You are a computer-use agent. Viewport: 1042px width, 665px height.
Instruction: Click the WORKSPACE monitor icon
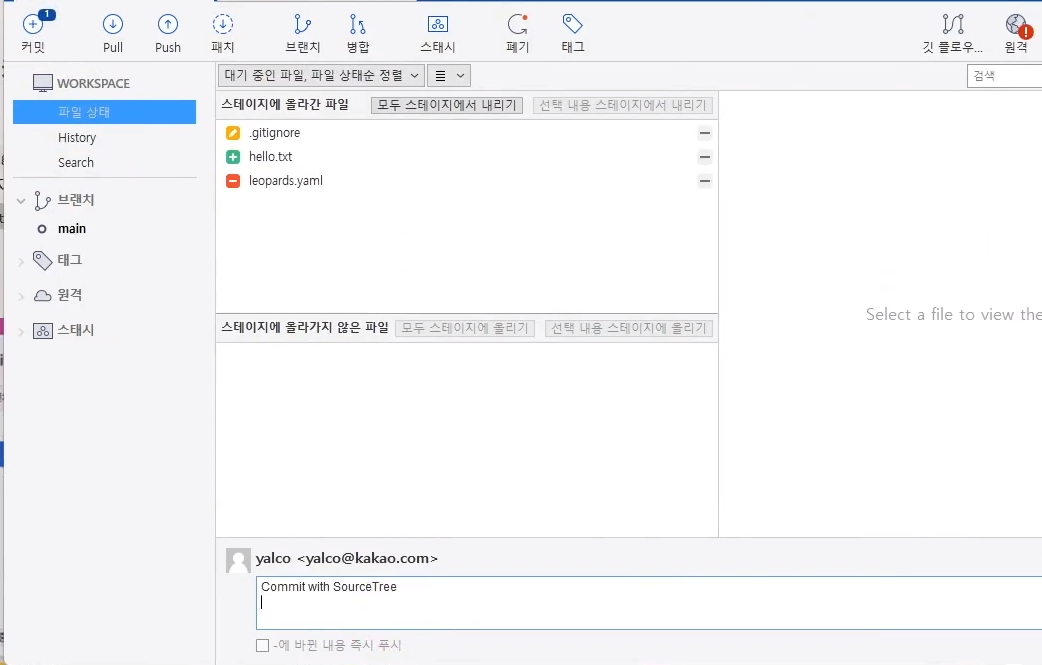pos(43,83)
